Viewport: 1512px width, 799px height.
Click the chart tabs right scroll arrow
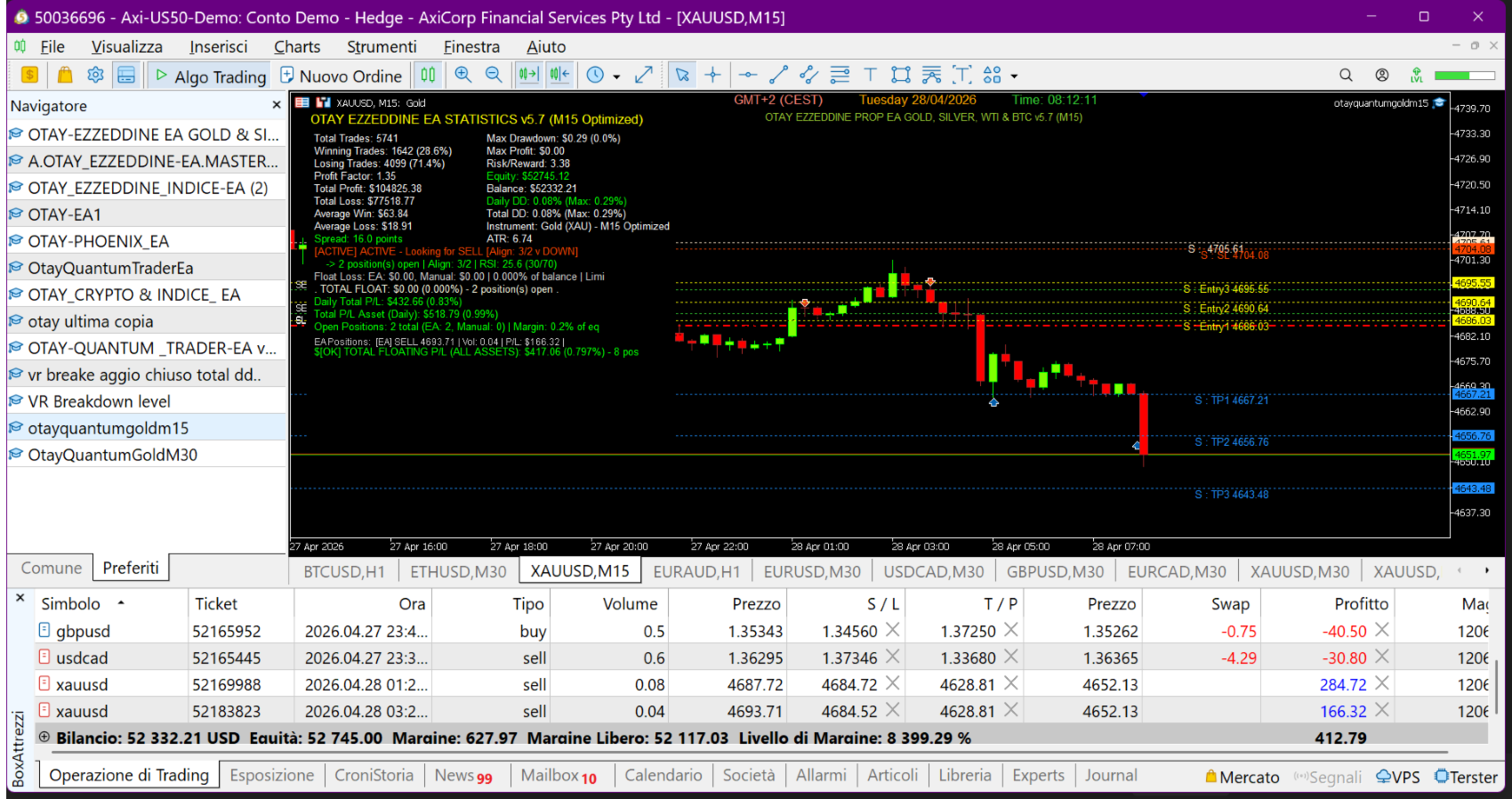1486,570
